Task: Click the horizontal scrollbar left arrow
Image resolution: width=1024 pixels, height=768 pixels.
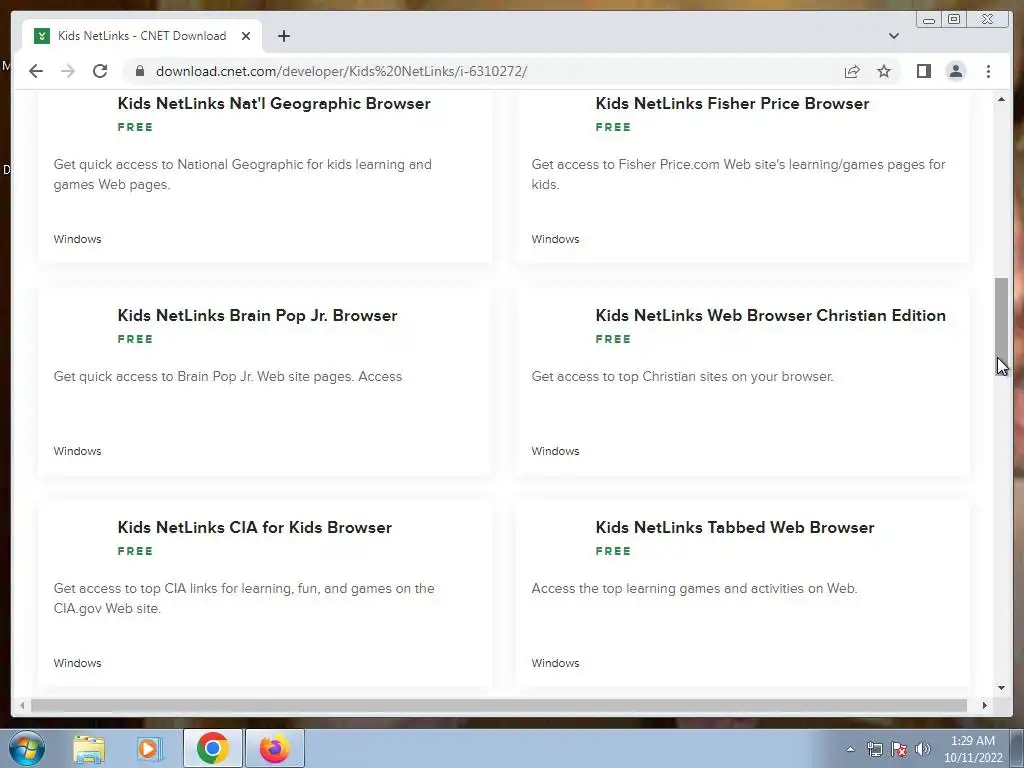Action: click(22, 705)
